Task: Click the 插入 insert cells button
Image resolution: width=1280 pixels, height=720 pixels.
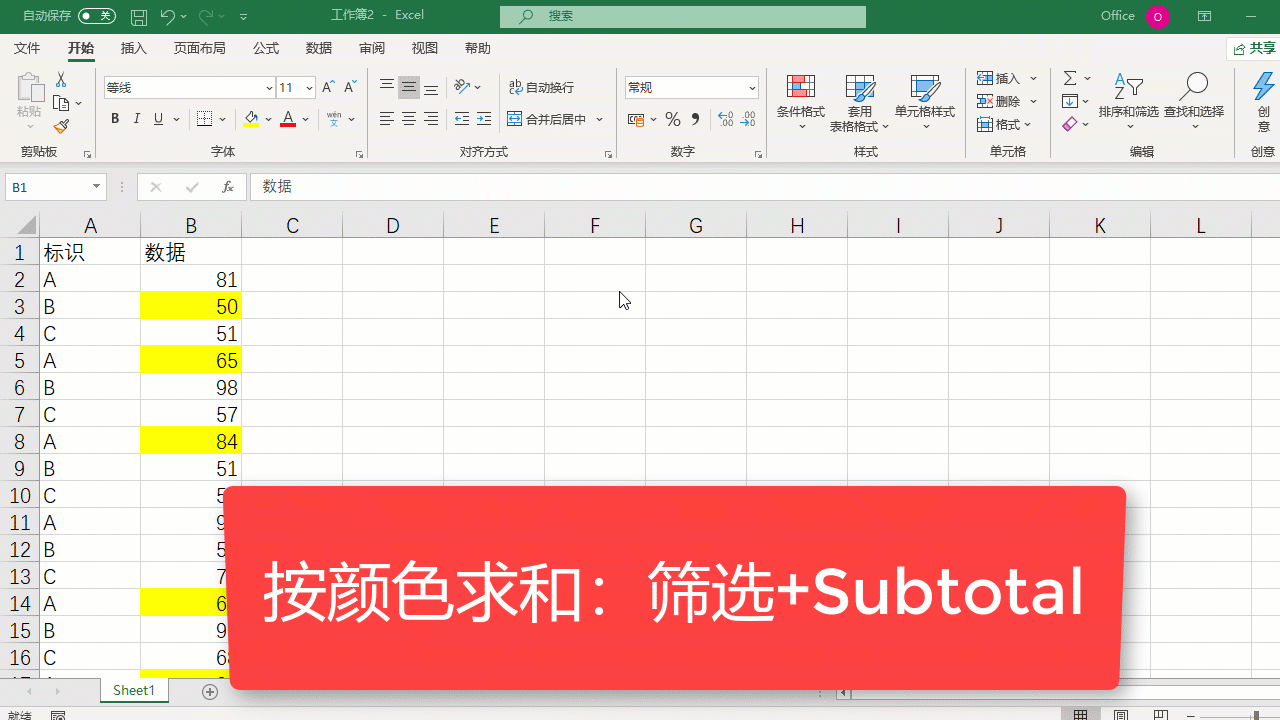Action: (x=1007, y=78)
